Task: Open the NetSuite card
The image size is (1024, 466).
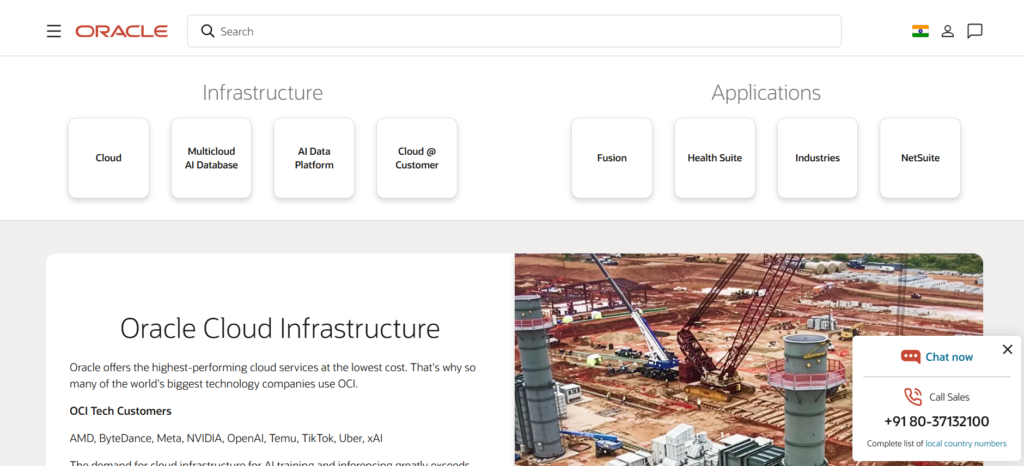Action: pyautogui.click(x=920, y=158)
